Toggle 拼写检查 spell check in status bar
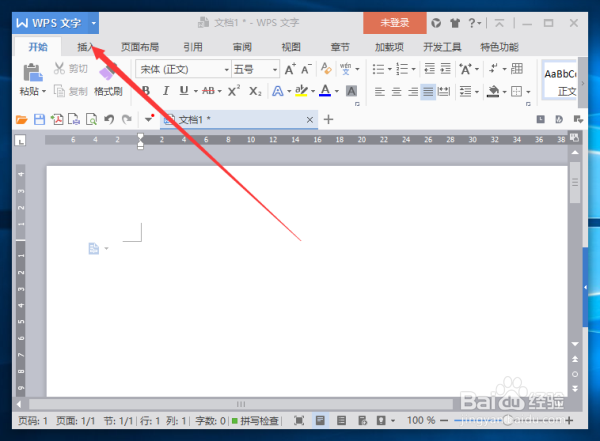Viewport: 600px width, 441px height. (256, 421)
